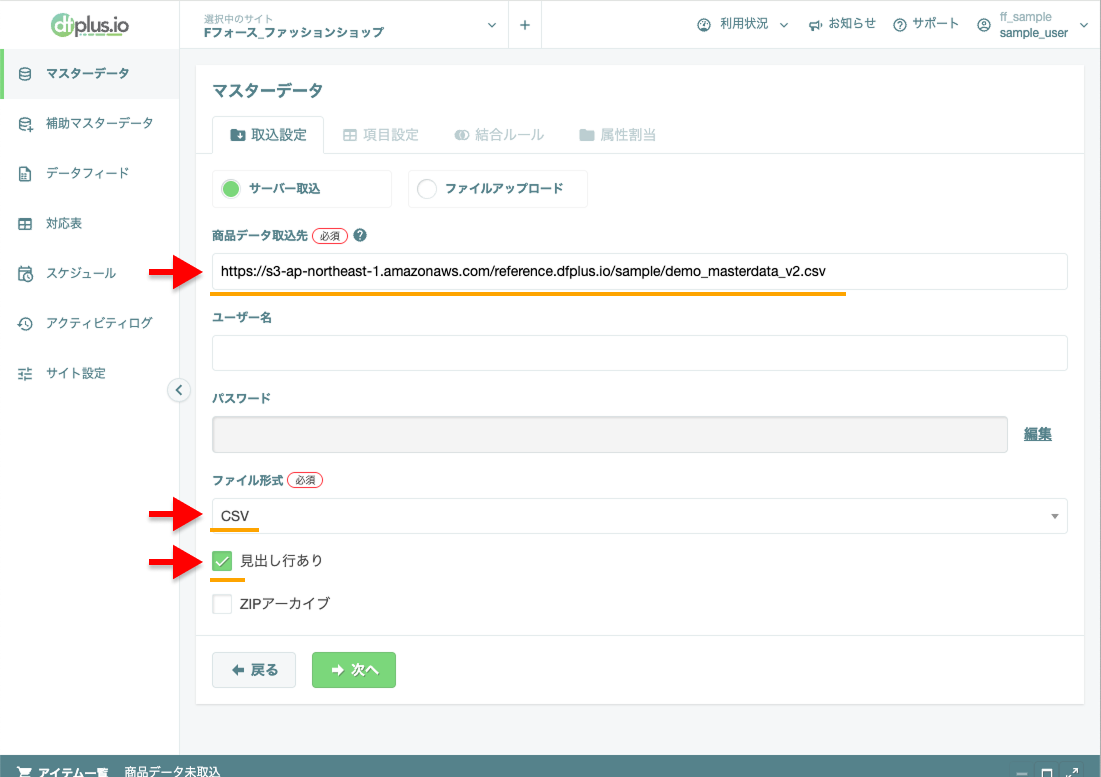Collapse the sidebar with the chevron arrow
1101x777 pixels.
click(178, 390)
